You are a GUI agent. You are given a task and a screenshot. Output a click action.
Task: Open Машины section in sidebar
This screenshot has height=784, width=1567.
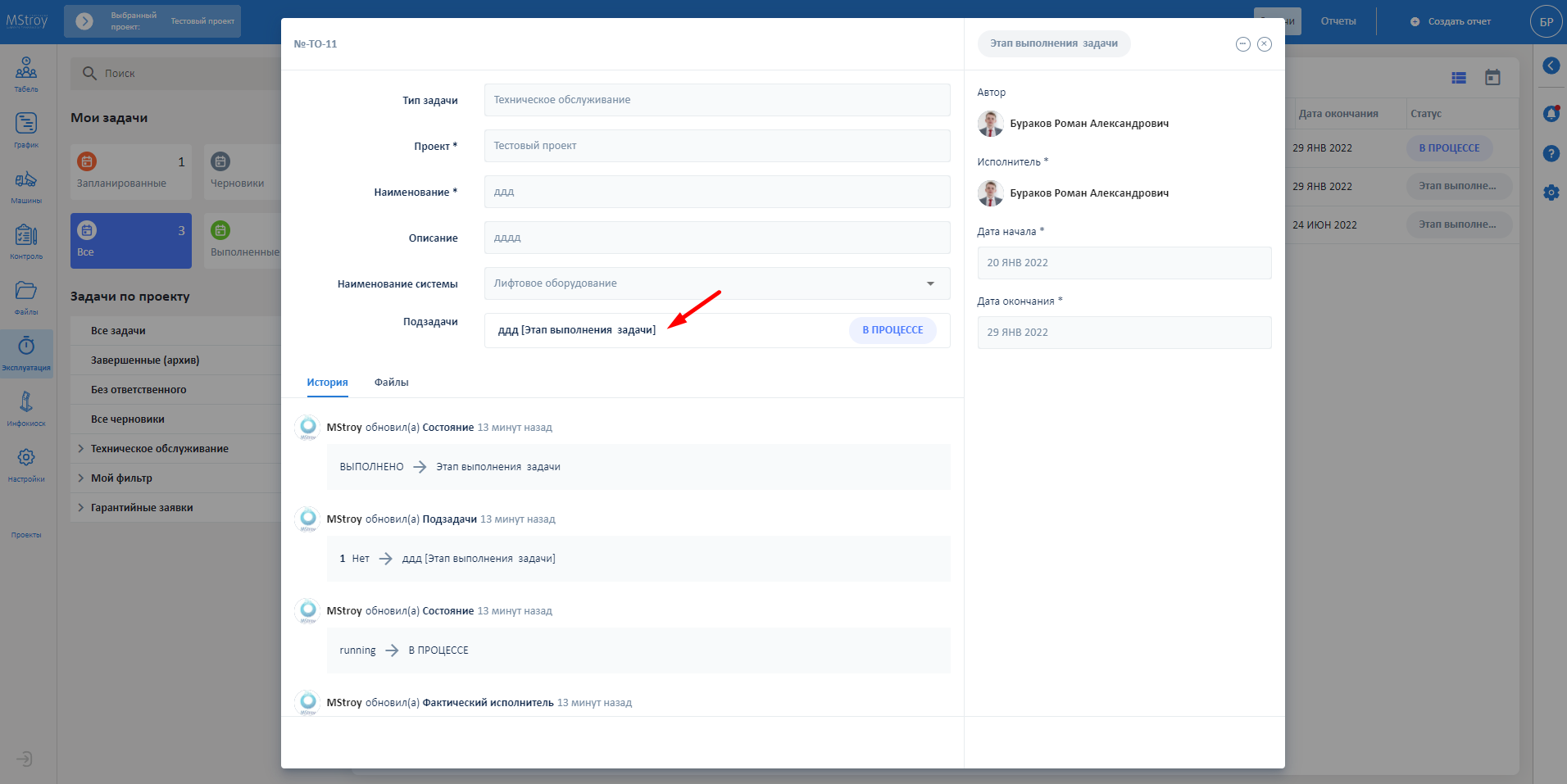pos(26,186)
